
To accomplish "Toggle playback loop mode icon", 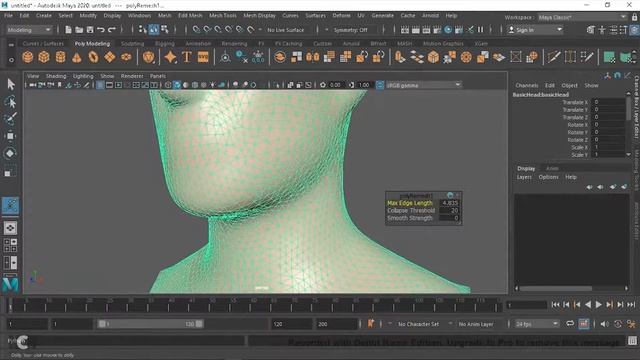I will tap(570, 324).
